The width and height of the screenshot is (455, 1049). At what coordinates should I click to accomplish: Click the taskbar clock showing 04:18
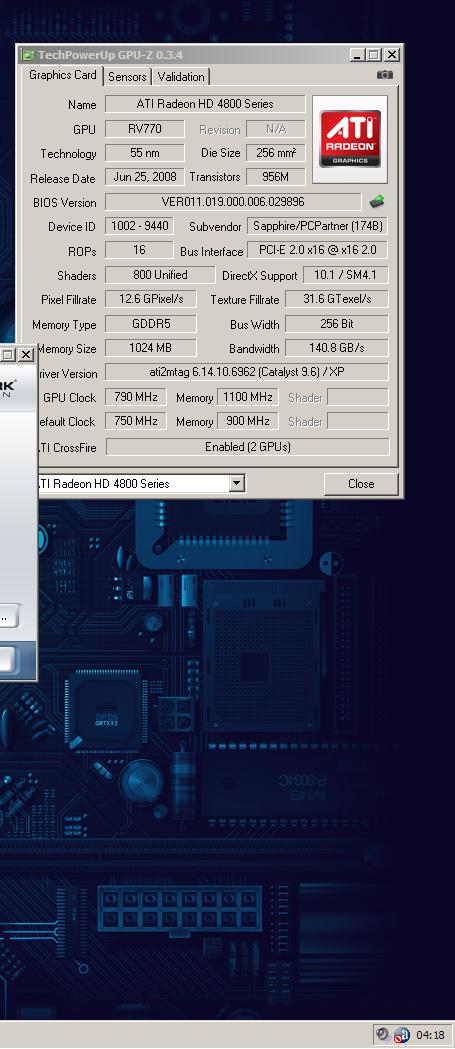point(430,1035)
